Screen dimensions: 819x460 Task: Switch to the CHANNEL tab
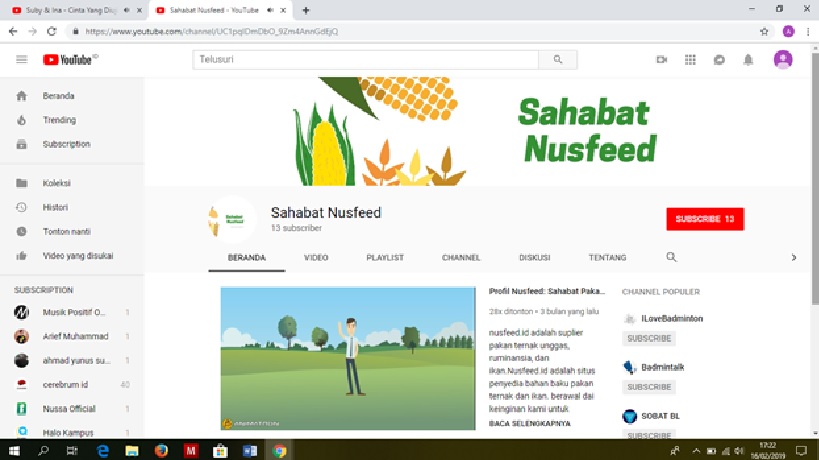pos(461,257)
